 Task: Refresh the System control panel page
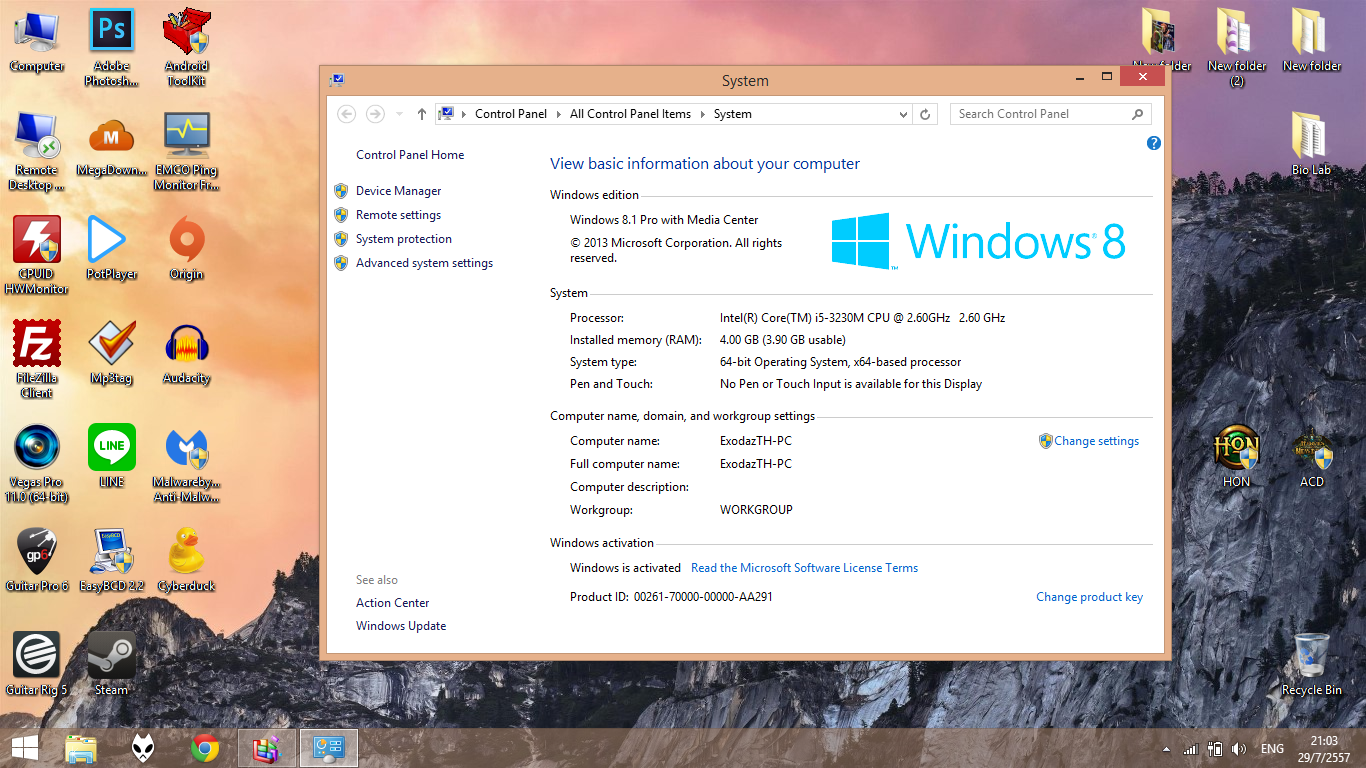925,114
